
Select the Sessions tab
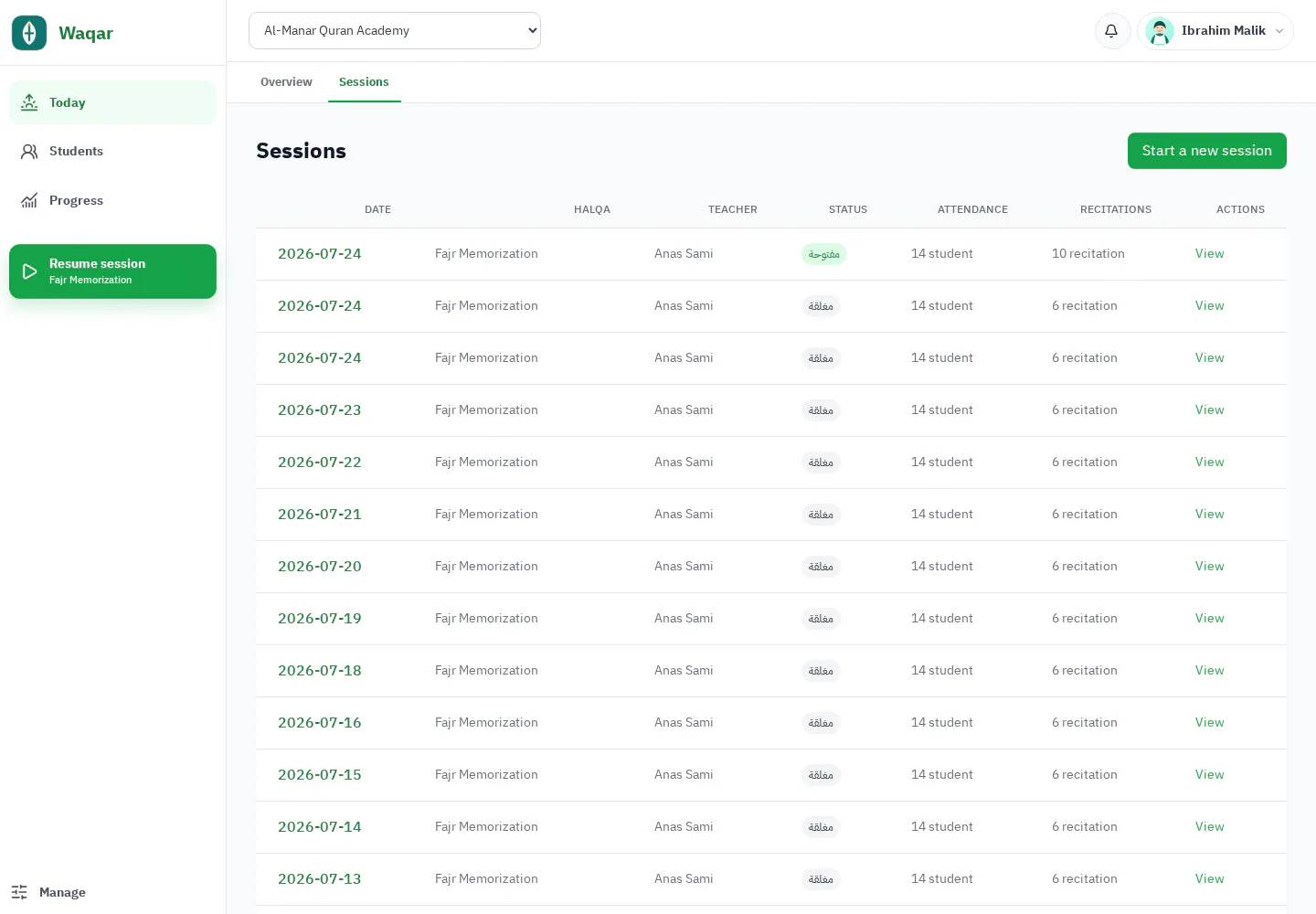pos(364,82)
